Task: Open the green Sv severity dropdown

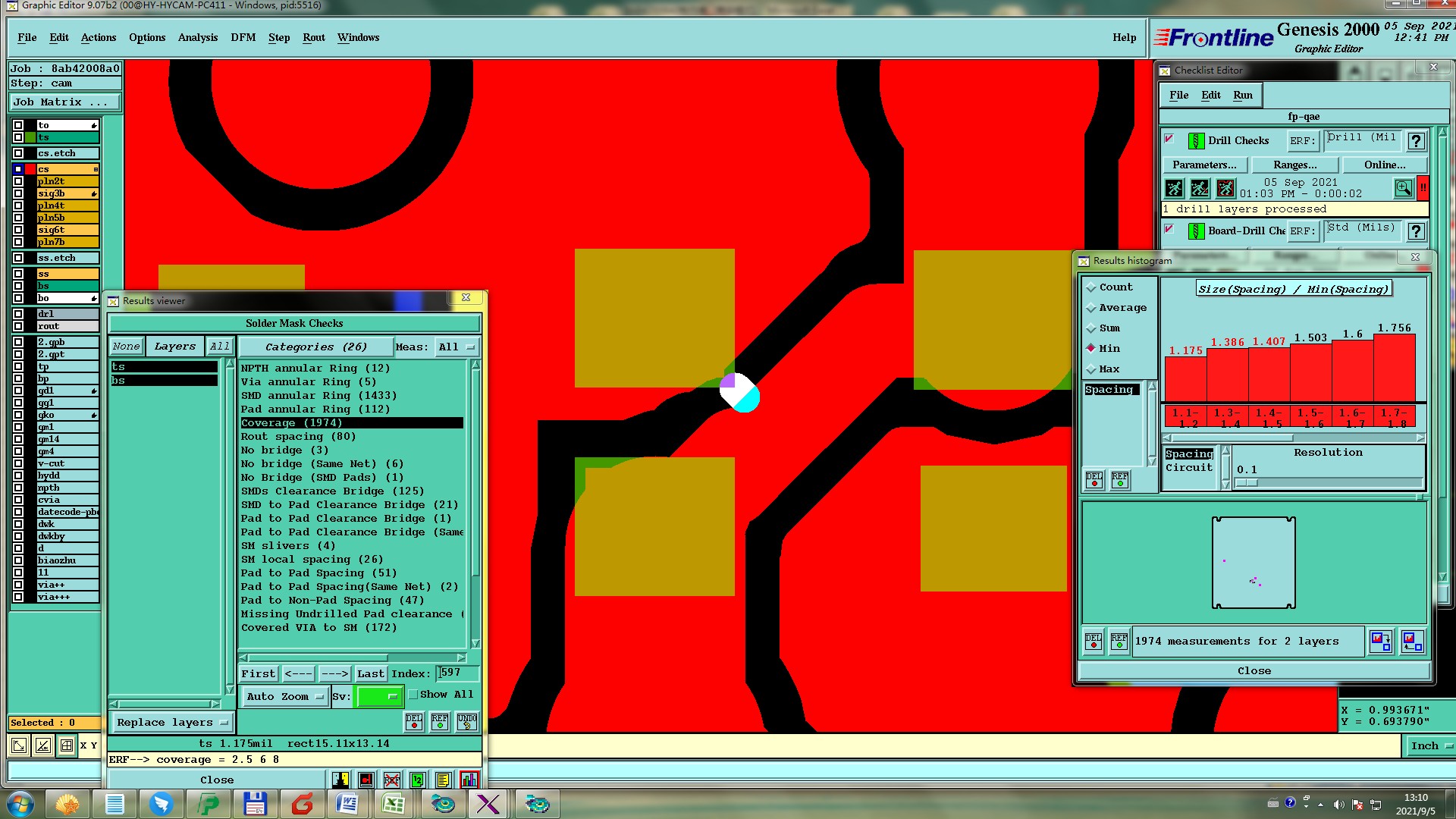Action: [378, 696]
